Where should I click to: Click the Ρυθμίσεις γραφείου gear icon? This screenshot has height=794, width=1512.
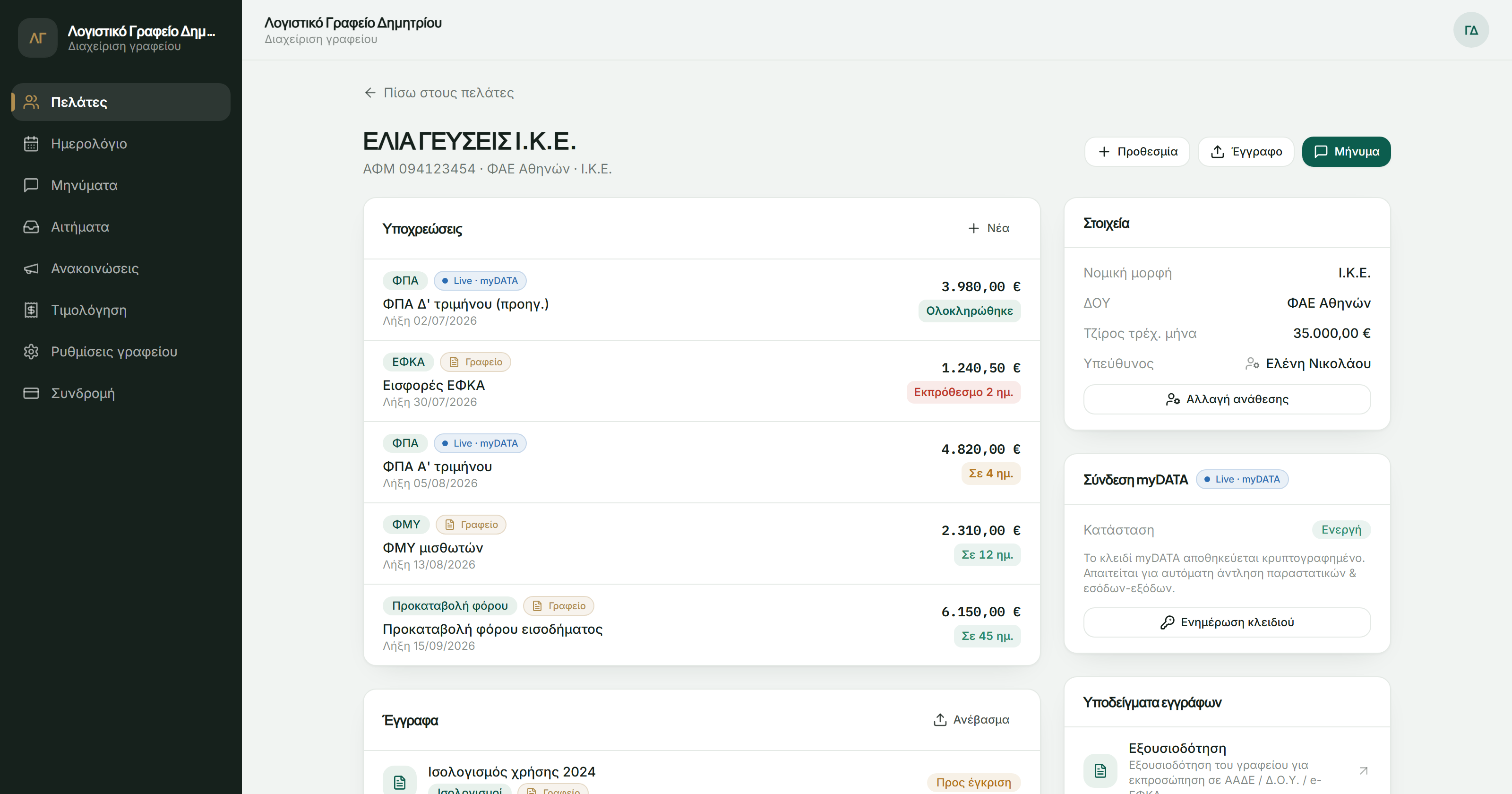pos(31,352)
